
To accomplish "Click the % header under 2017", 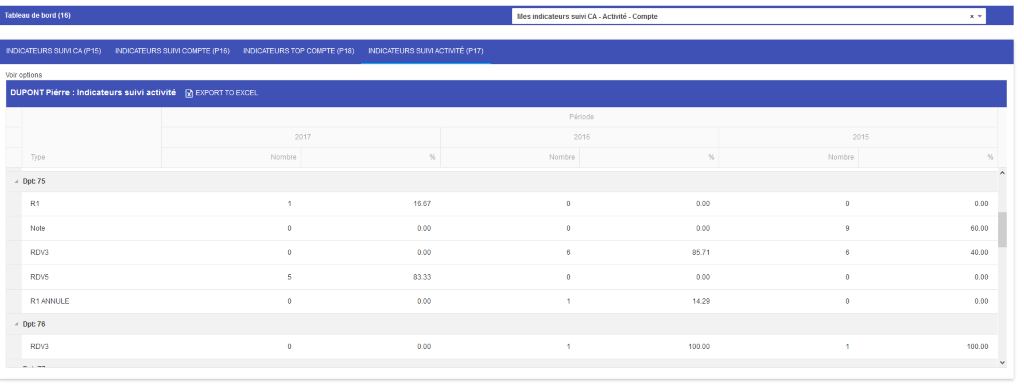I will (370, 157).
